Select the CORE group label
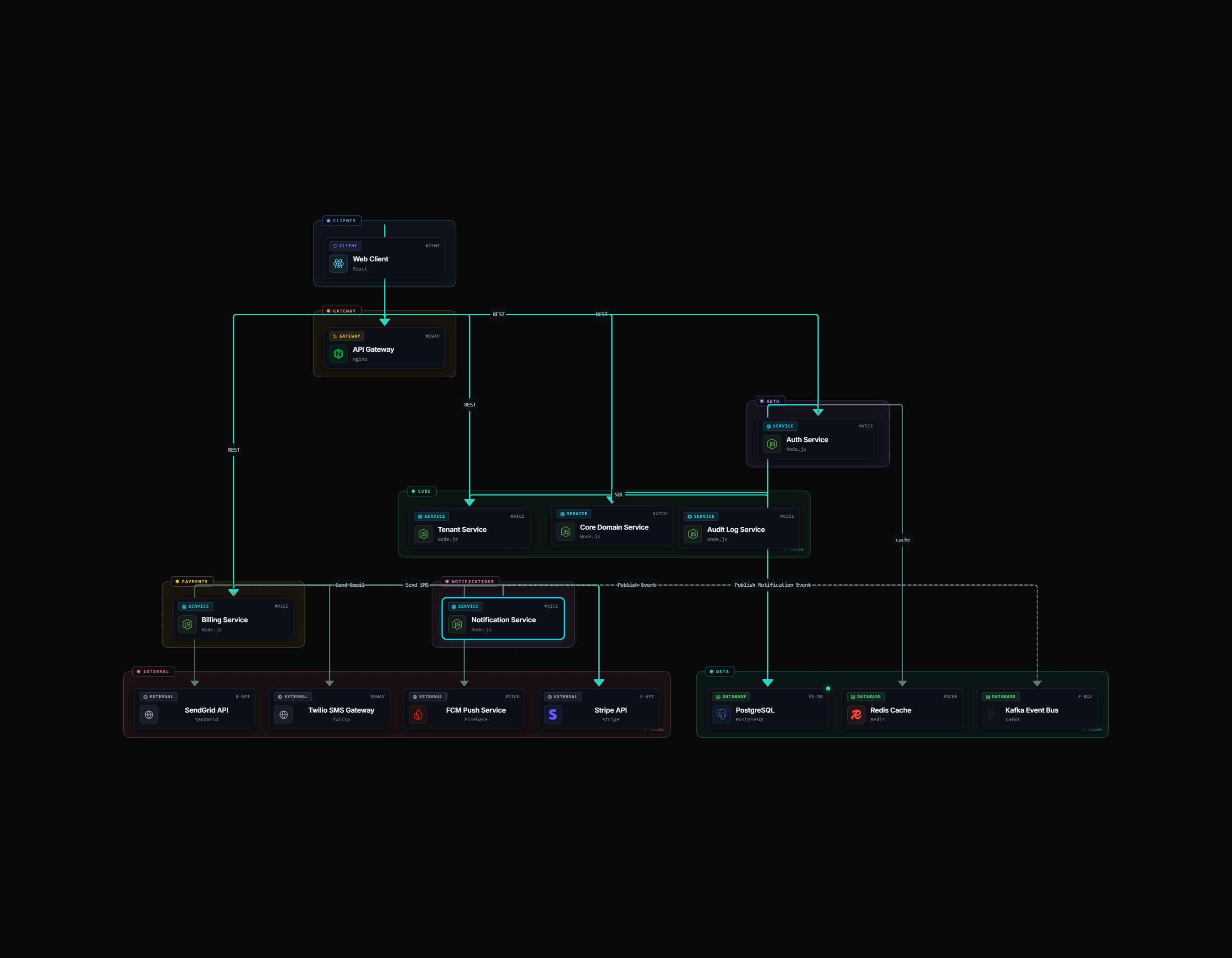1232x958 pixels. point(421,491)
